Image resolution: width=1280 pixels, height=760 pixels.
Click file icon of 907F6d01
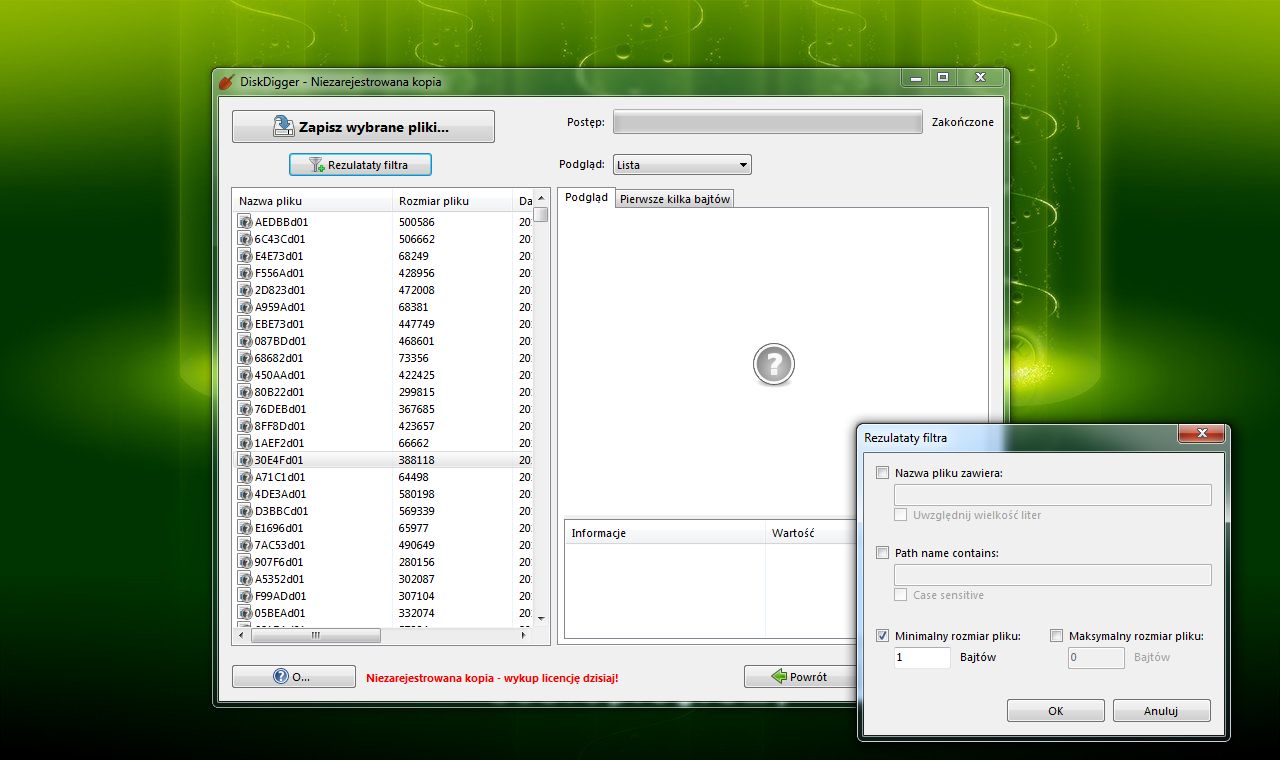[x=245, y=562]
